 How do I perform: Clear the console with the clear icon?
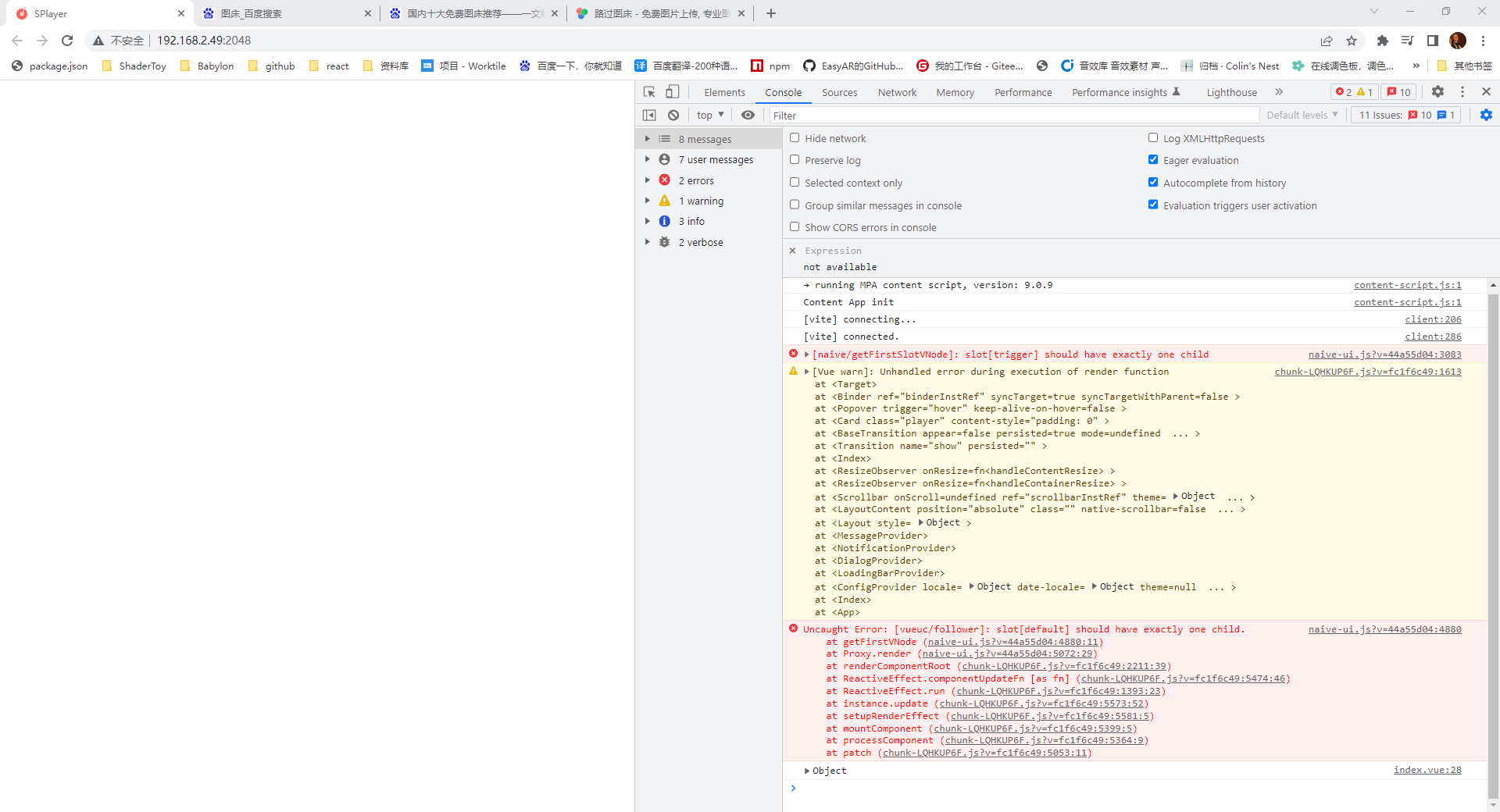click(673, 116)
